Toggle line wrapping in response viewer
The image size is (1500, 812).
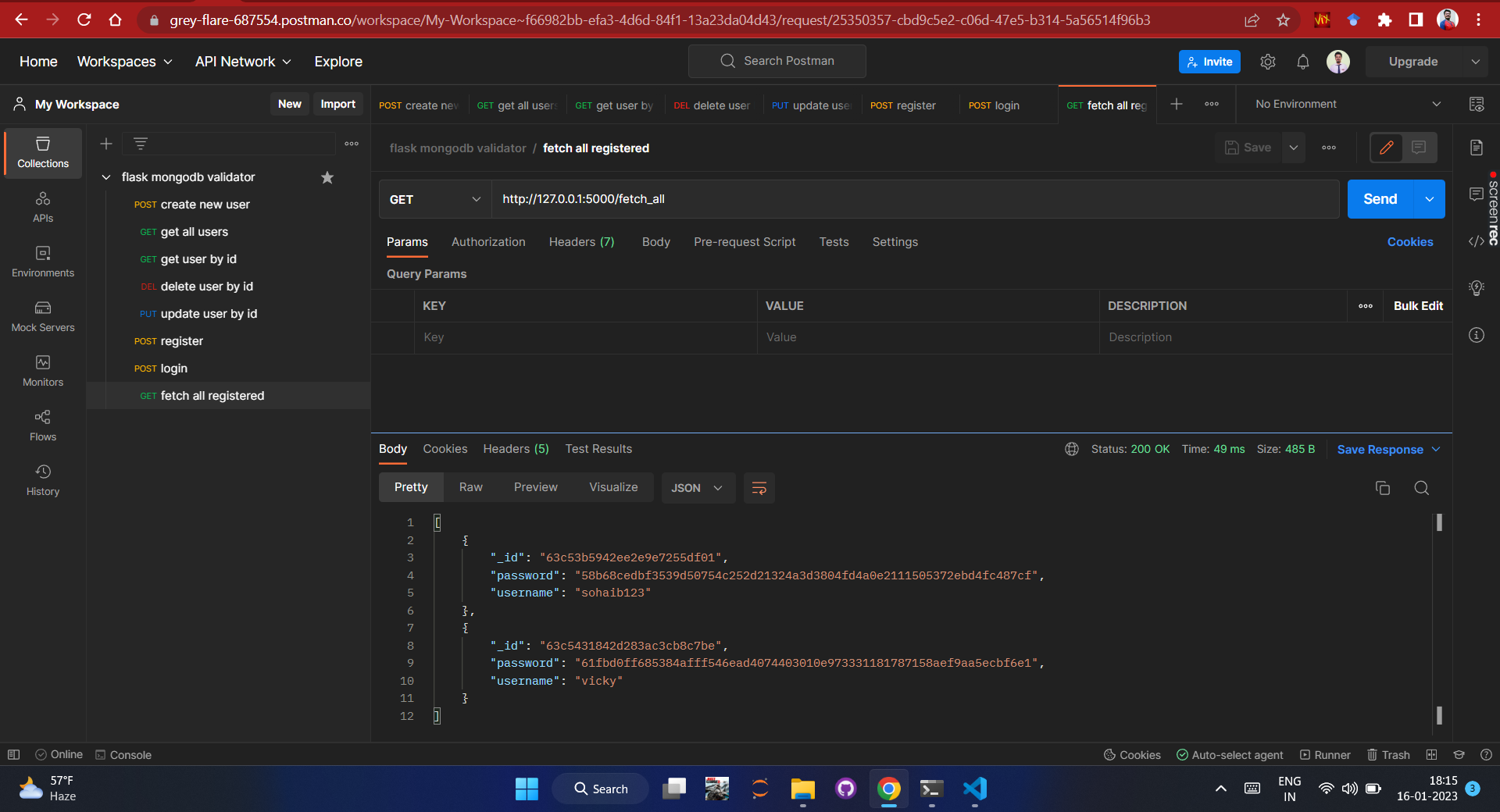point(759,487)
